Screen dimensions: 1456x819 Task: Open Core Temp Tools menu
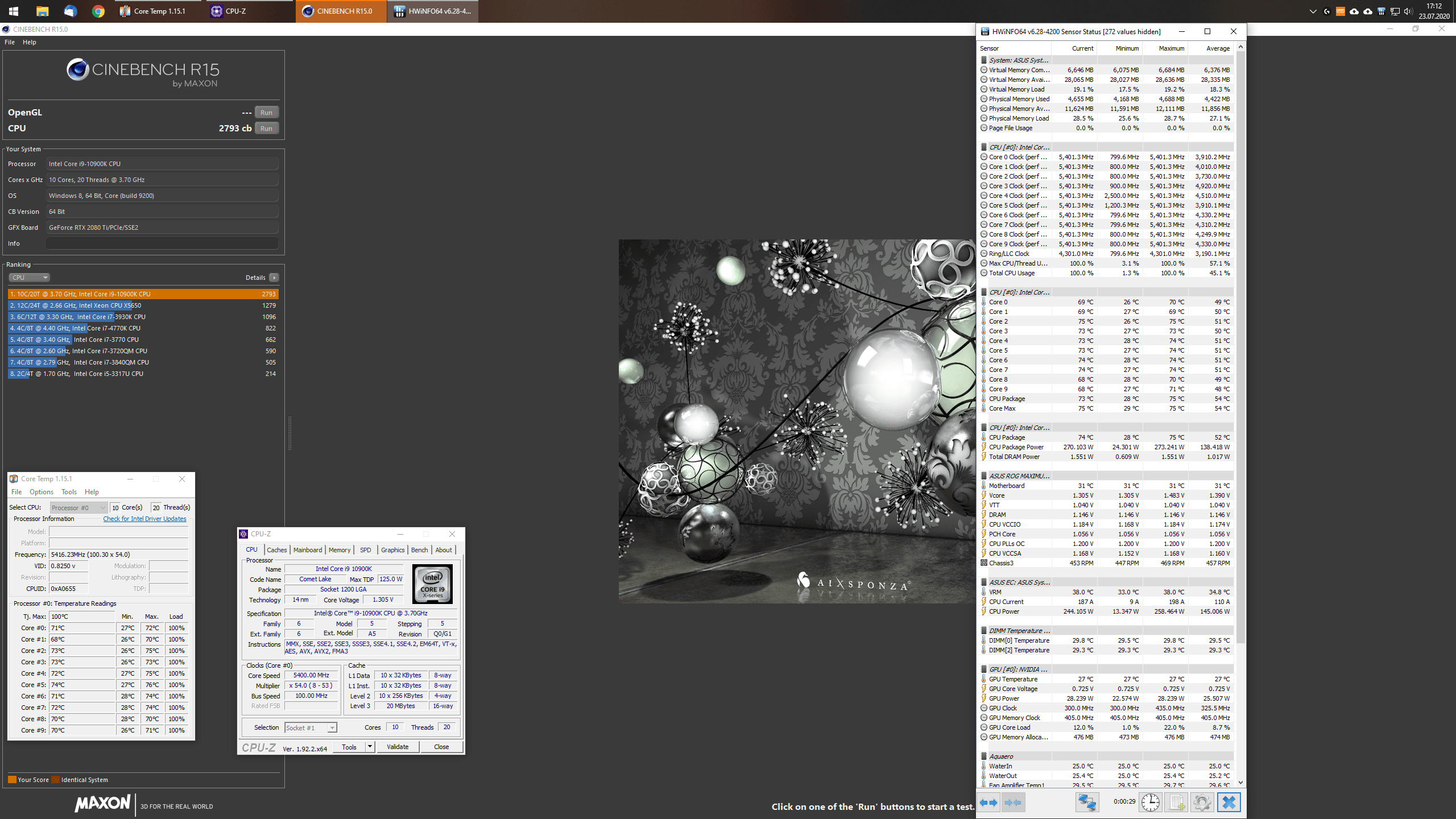pos(69,492)
